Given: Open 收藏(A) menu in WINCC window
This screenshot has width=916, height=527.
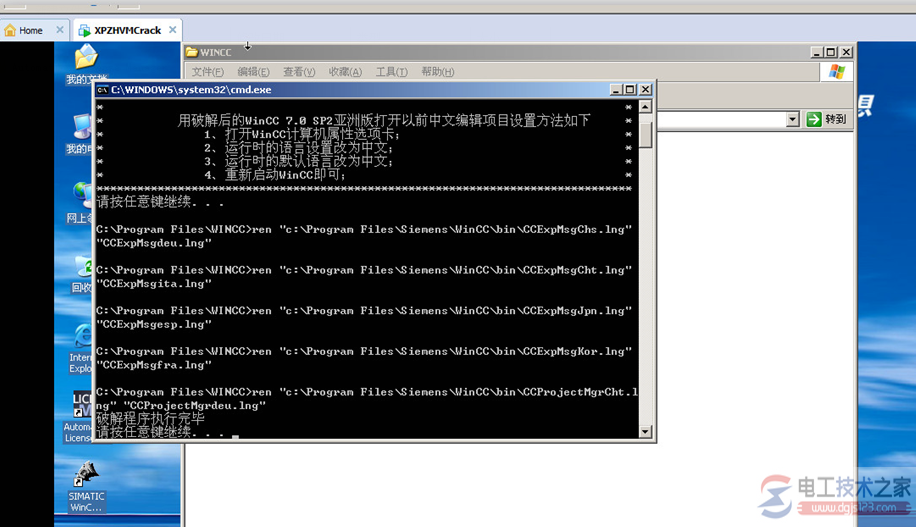Looking at the screenshot, I should (345, 71).
